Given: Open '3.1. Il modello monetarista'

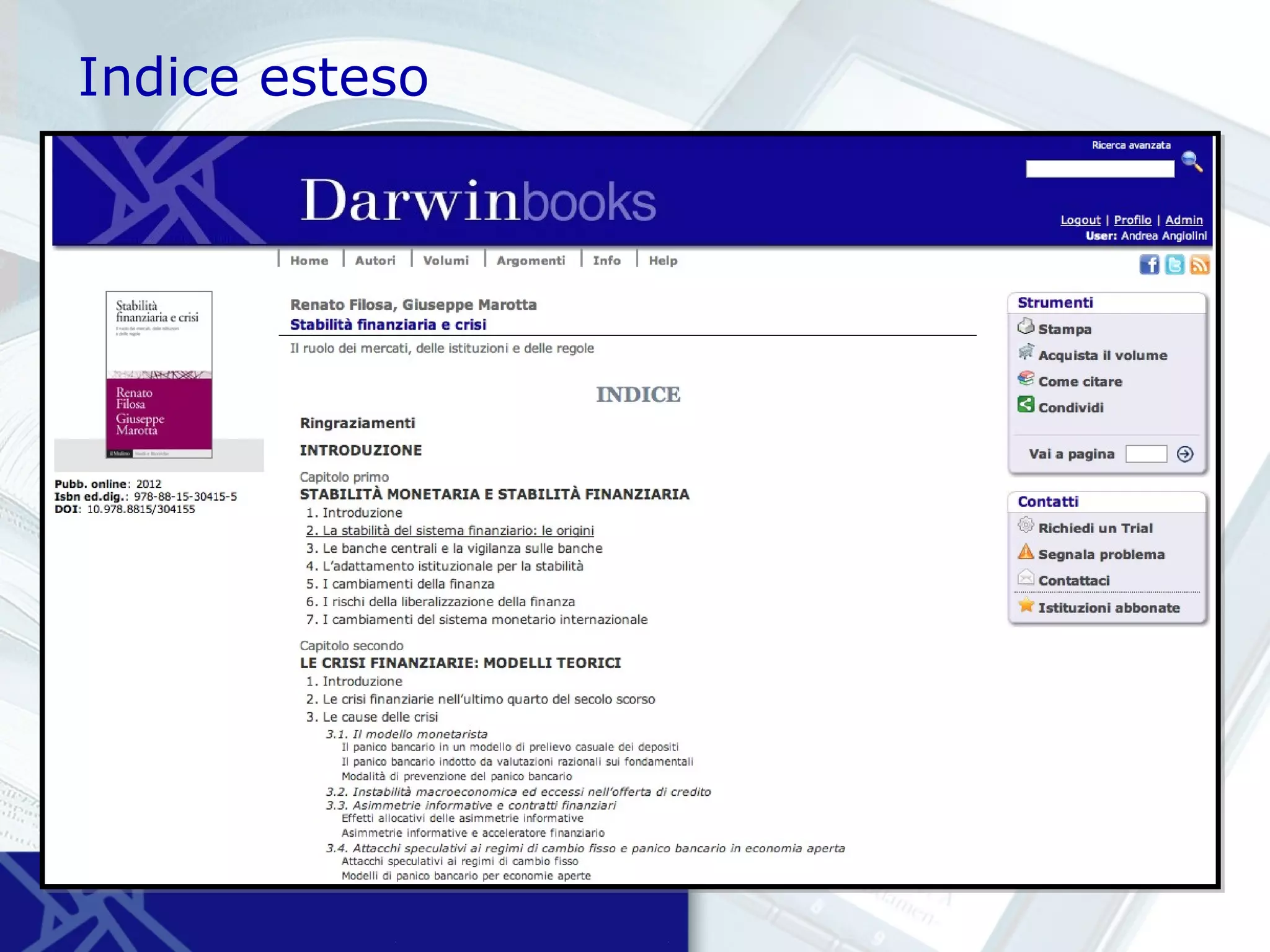Looking at the screenshot, I should 407,734.
